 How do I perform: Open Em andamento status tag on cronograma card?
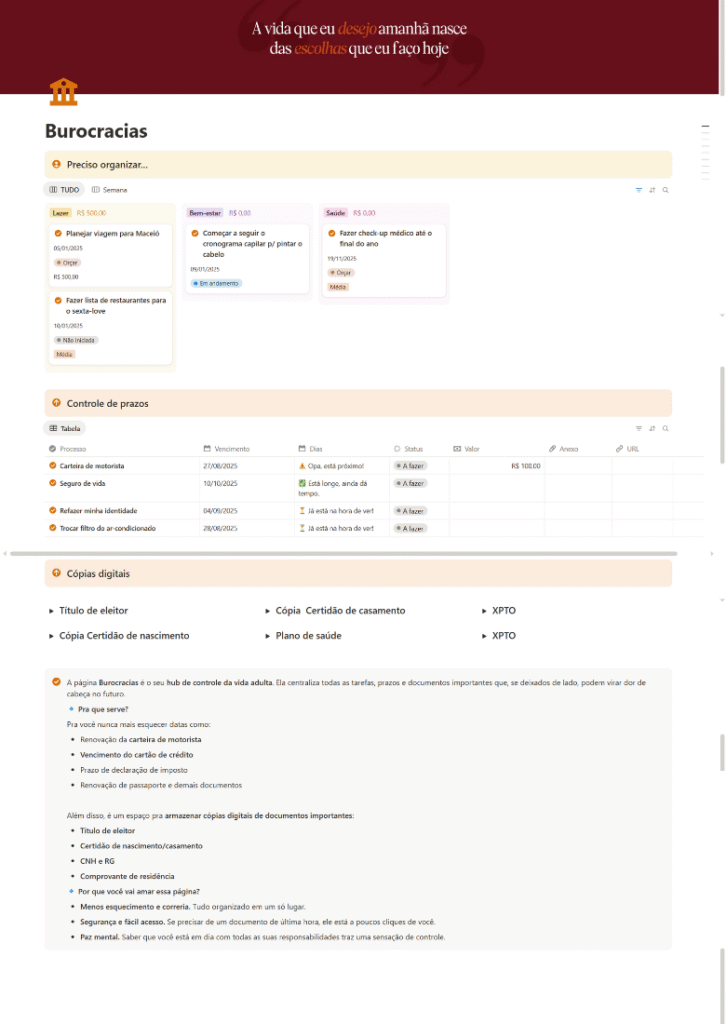click(x=216, y=283)
